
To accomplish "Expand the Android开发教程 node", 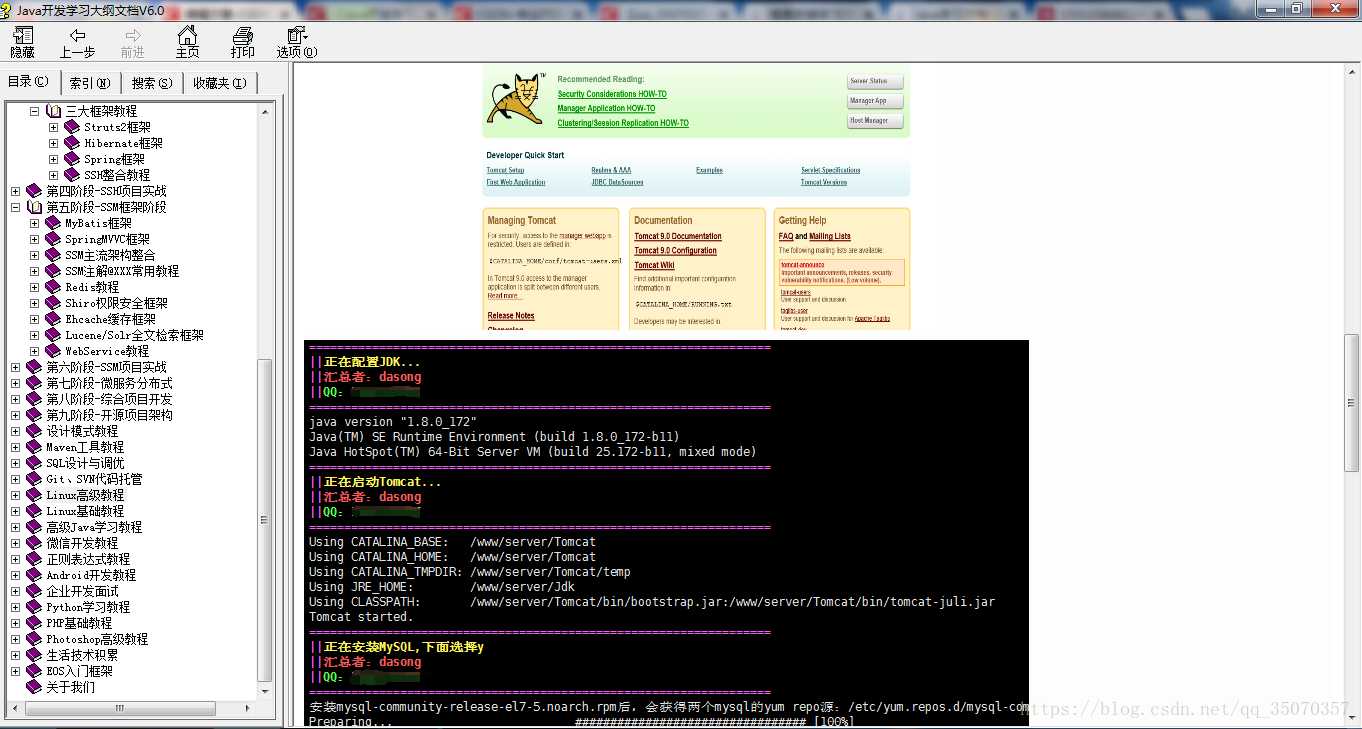I will pos(15,575).
